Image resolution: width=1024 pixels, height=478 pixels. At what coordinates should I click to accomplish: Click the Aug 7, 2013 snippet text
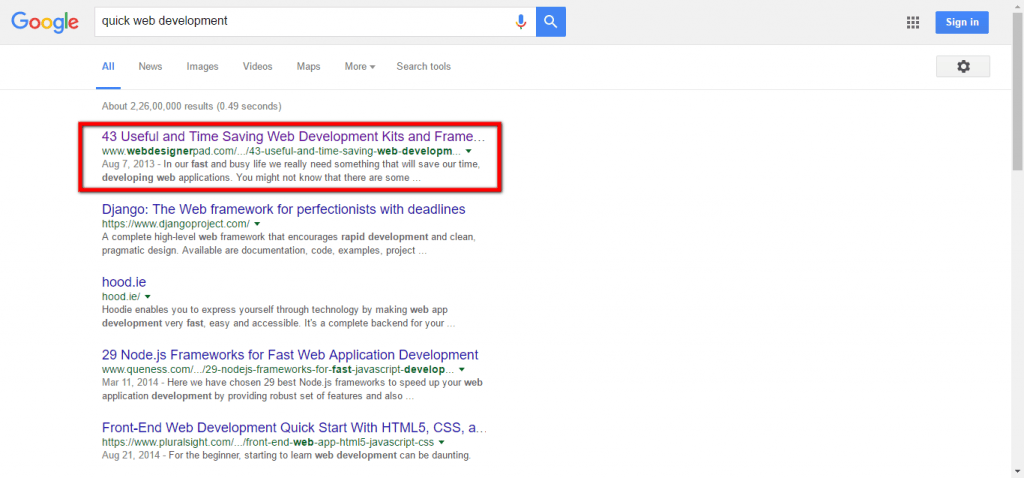pyautogui.click(x=292, y=170)
